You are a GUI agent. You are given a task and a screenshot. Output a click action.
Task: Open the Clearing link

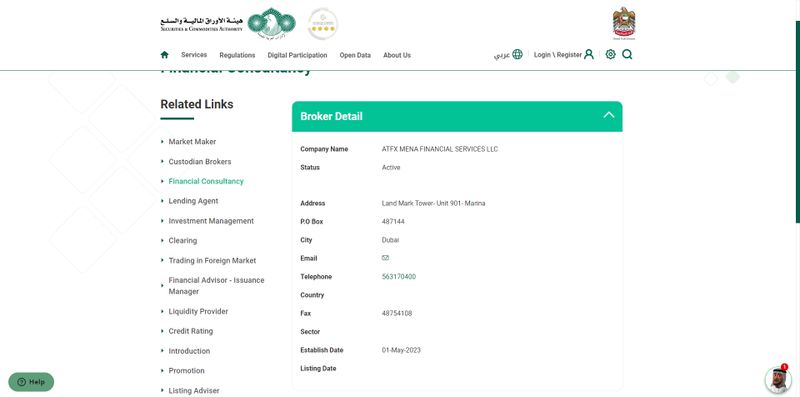[183, 240]
